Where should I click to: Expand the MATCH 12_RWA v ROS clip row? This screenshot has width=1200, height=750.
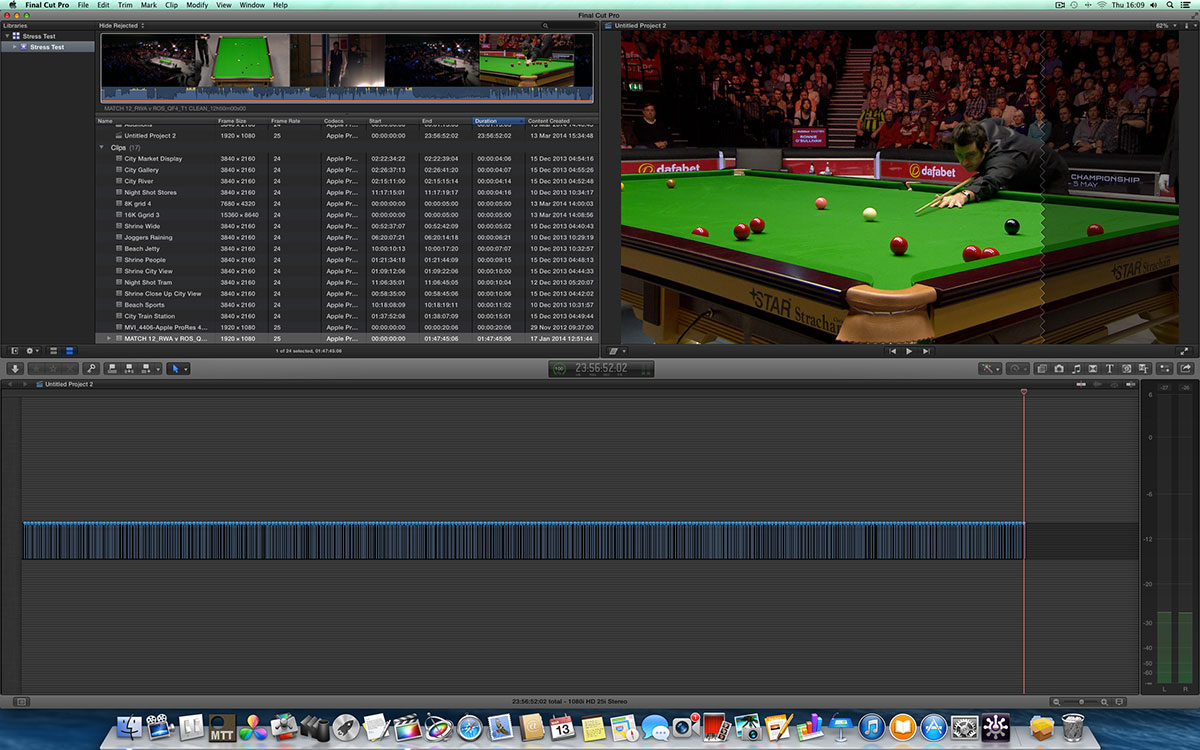[109, 338]
